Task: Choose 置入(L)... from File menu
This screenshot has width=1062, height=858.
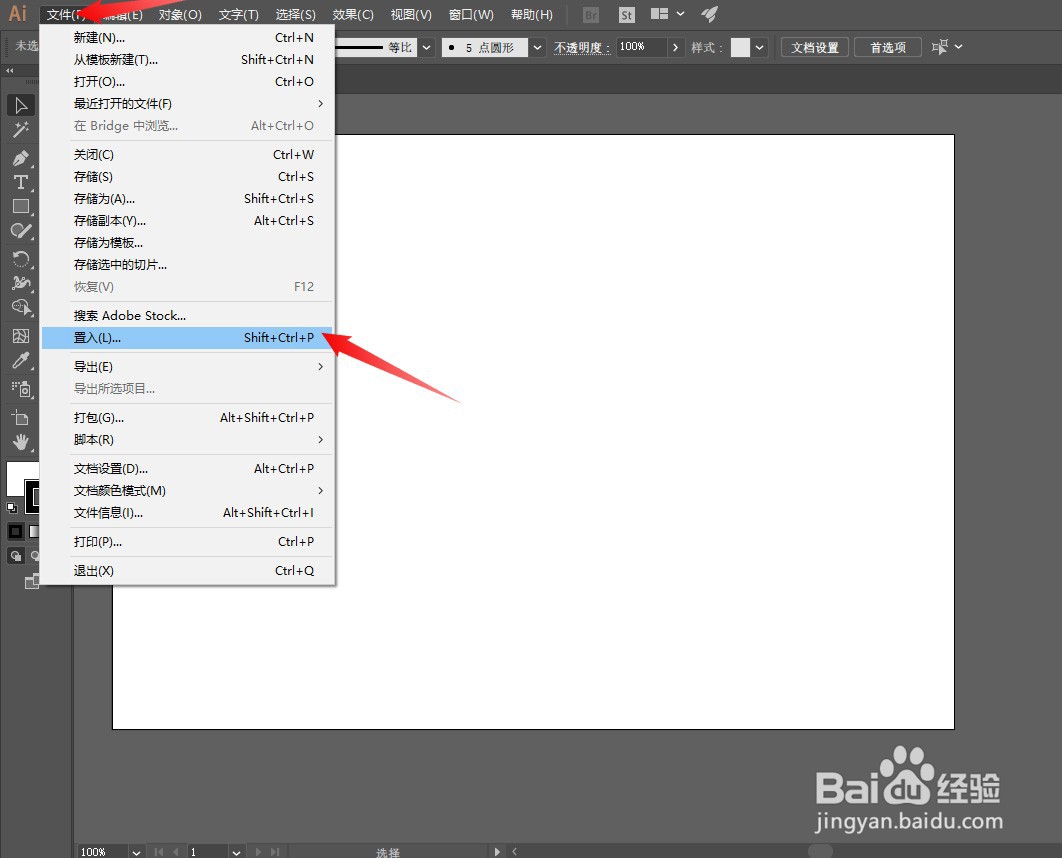Action: [187, 338]
